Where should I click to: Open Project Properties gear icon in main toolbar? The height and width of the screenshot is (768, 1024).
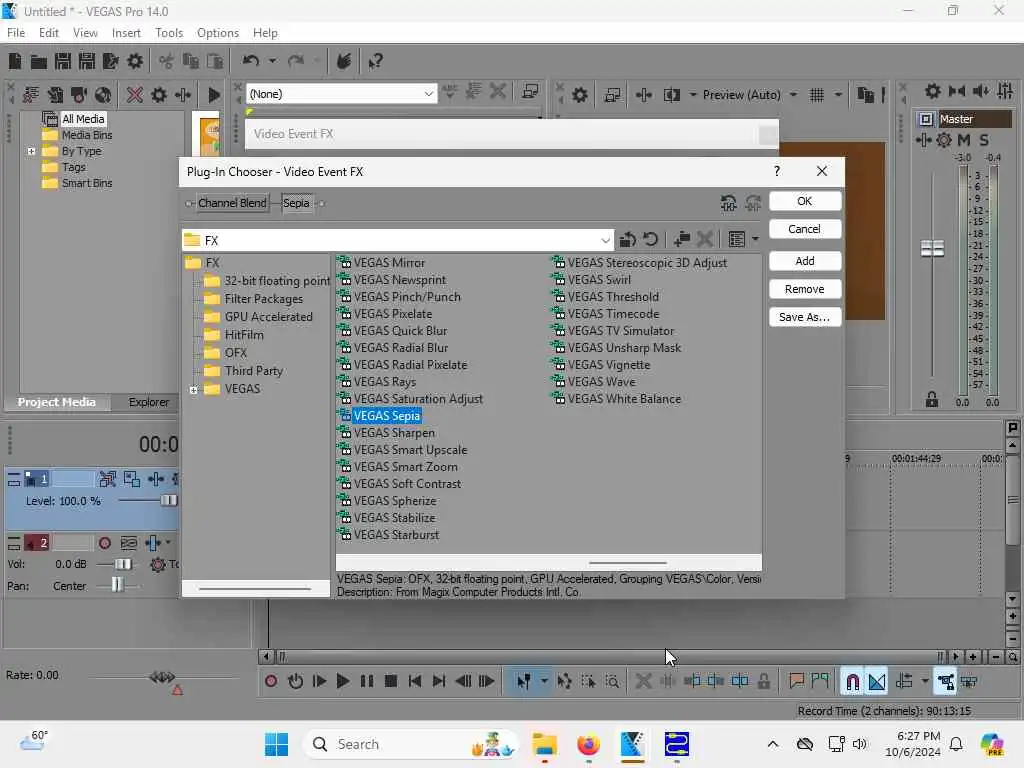click(135, 61)
